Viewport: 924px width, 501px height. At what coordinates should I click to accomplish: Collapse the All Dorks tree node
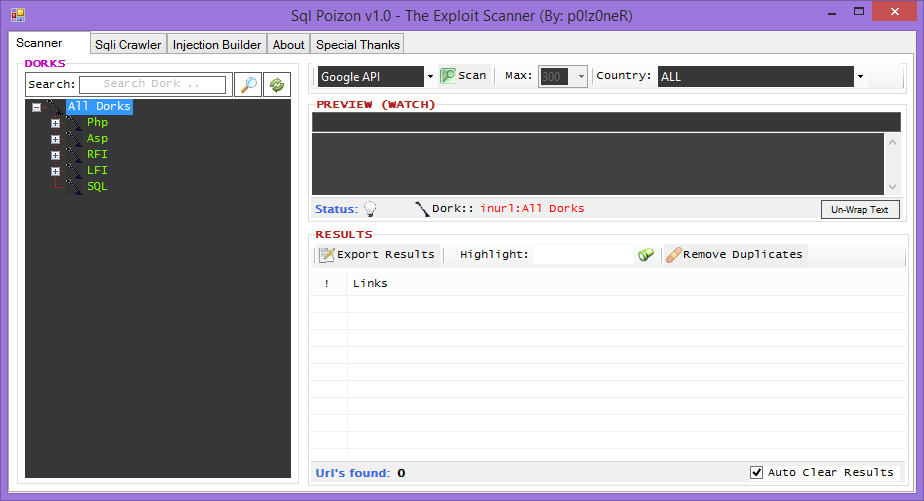pos(37,107)
